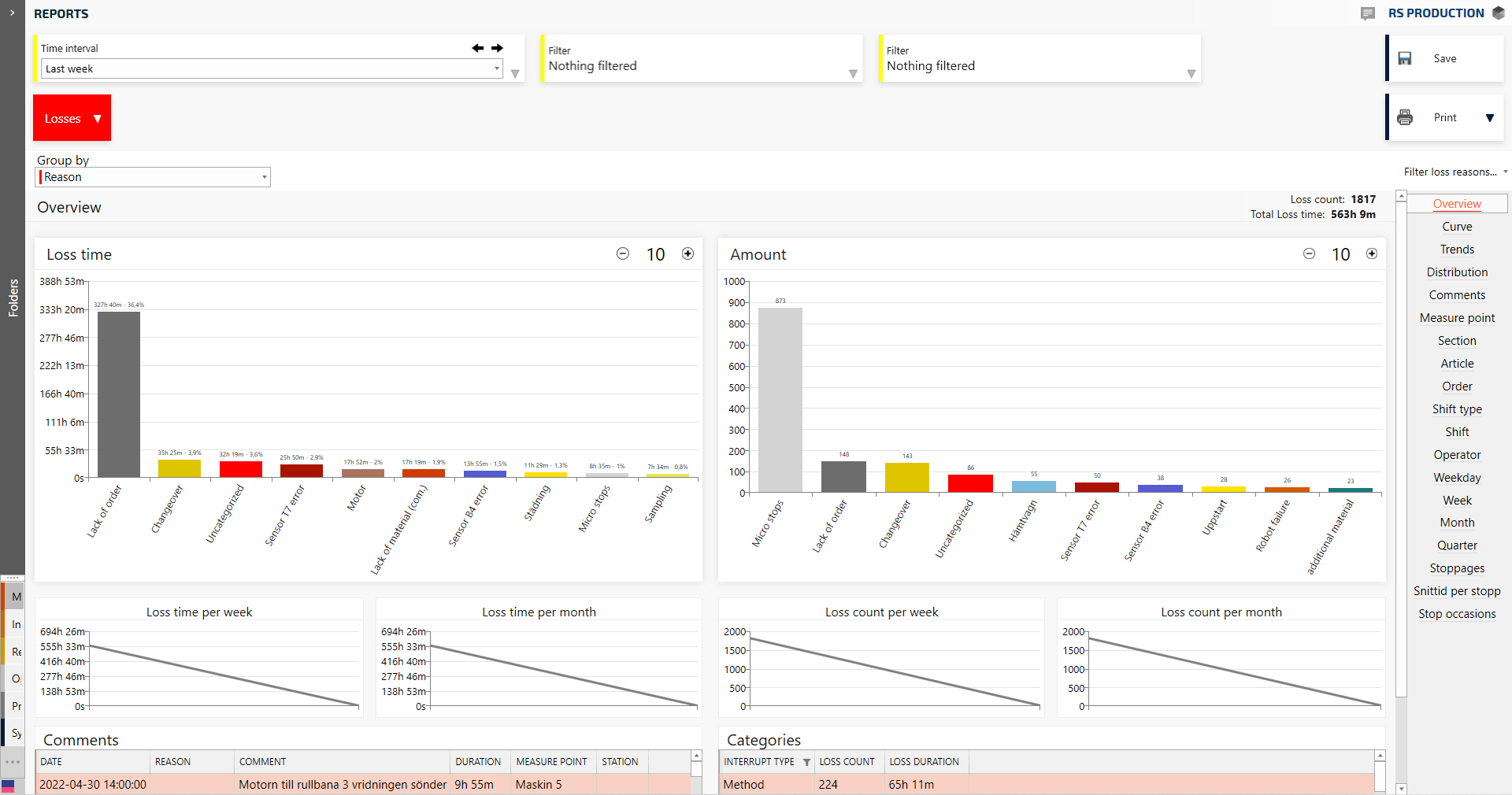Viewport: 1512px width, 795px height.
Task: Click the next time interval arrow
Action: pos(497,48)
